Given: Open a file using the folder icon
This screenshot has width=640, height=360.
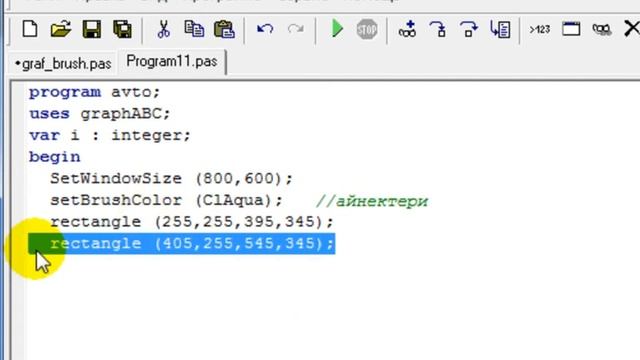Looking at the screenshot, I should point(61,29).
